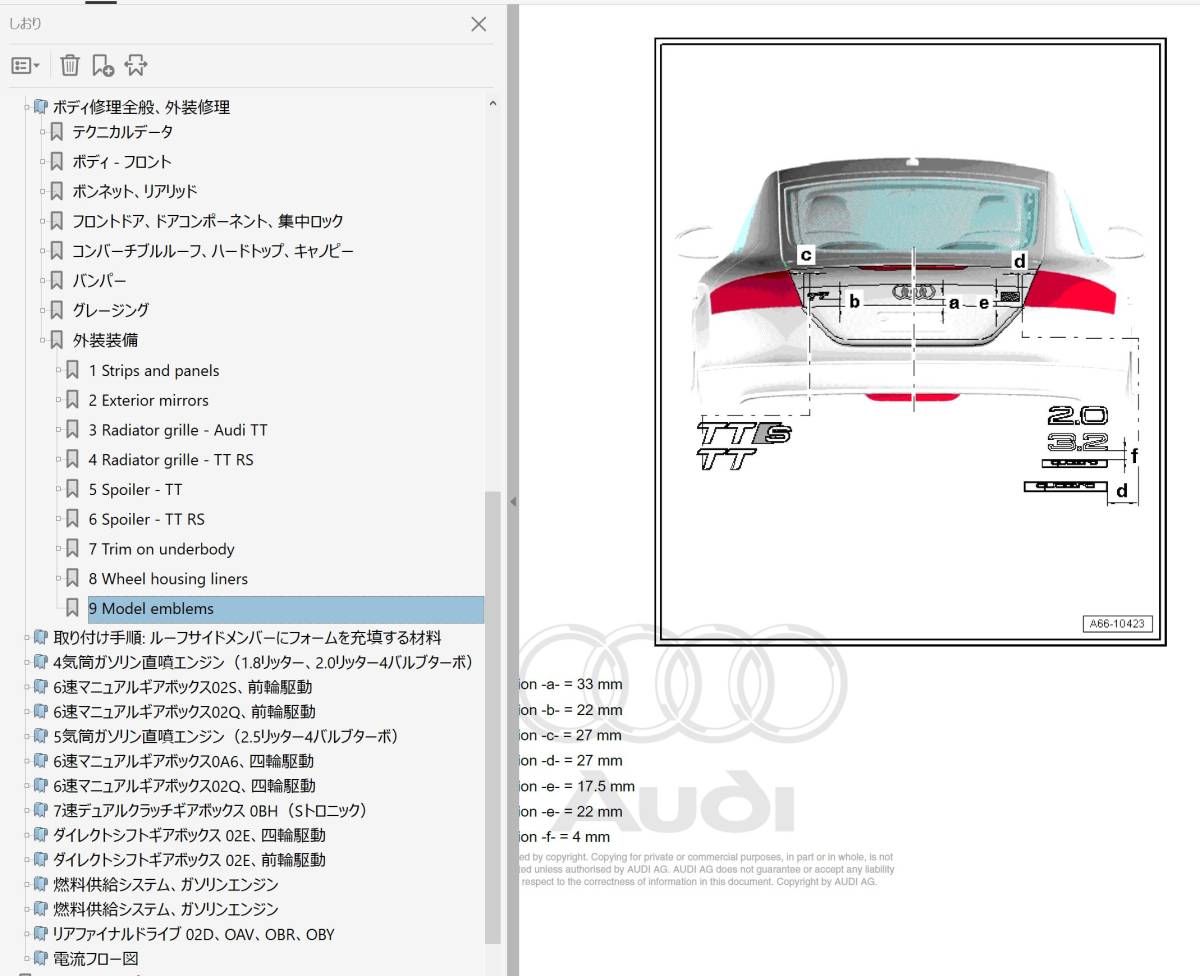Expand the 4 Radiator grille - TT RS bookmark
The image size is (1200, 976).
[59, 460]
